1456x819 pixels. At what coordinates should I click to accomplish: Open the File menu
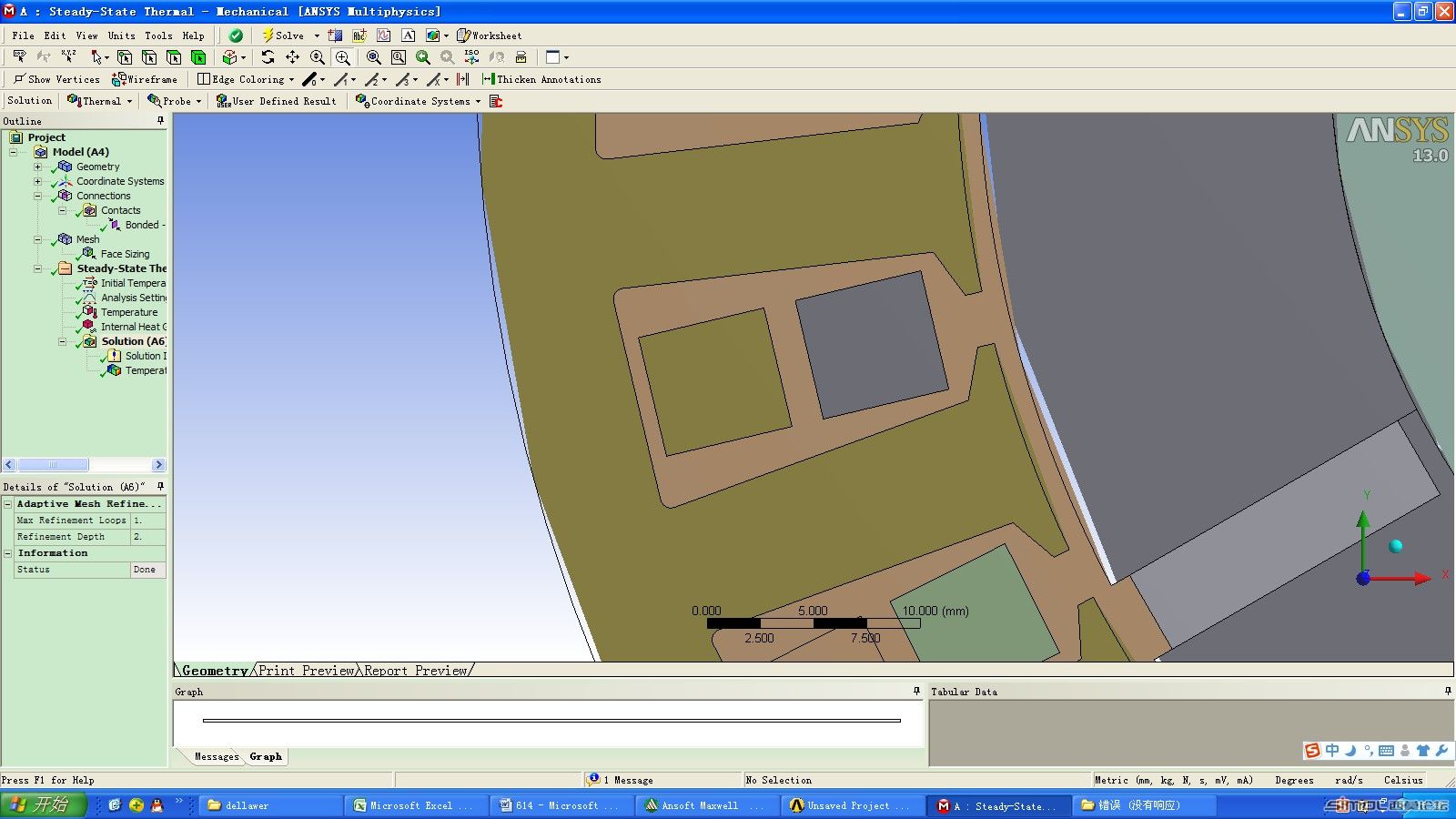tap(23, 35)
